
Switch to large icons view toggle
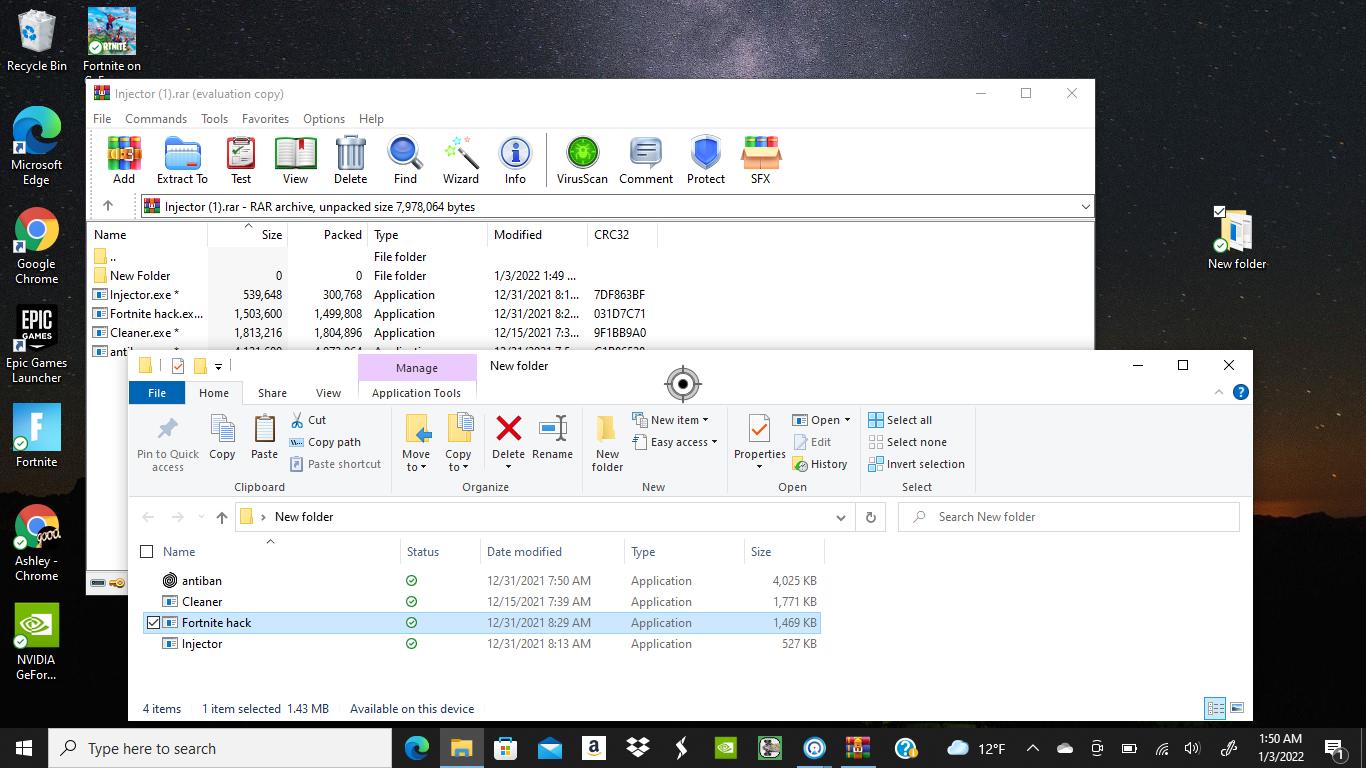point(1237,708)
